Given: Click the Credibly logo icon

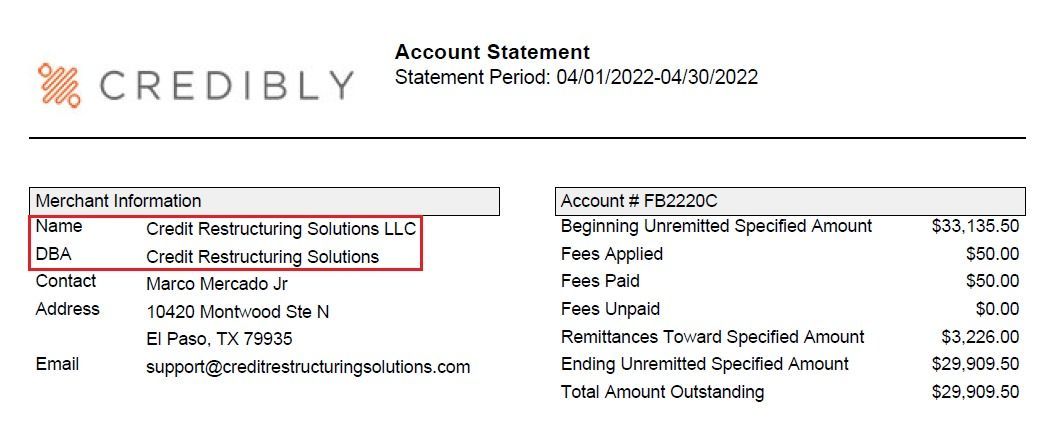Looking at the screenshot, I should point(59,85).
